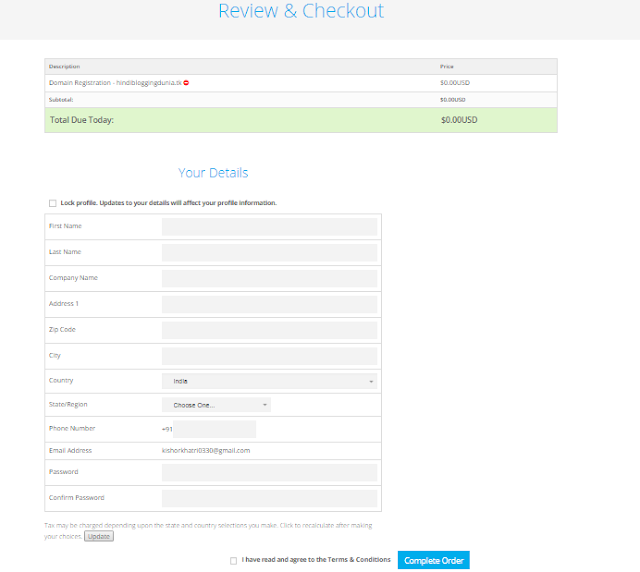This screenshot has height=572, width=640.
Task: Click the Domain Registration item description
Action: (x=114, y=83)
